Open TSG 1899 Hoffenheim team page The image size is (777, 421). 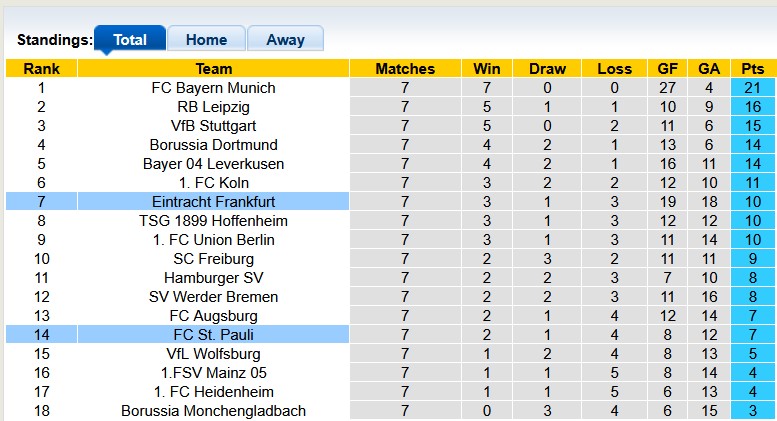tap(213, 221)
